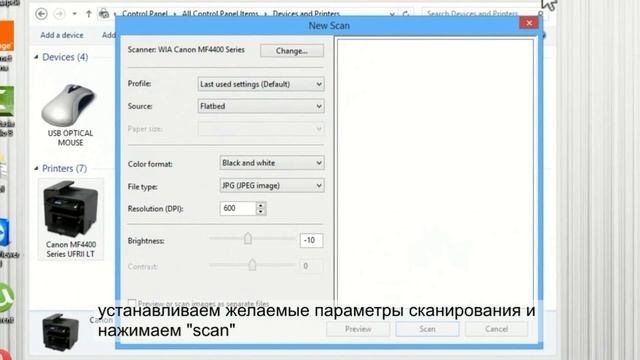Click the Scan button
640x360 pixels.
[427, 329]
